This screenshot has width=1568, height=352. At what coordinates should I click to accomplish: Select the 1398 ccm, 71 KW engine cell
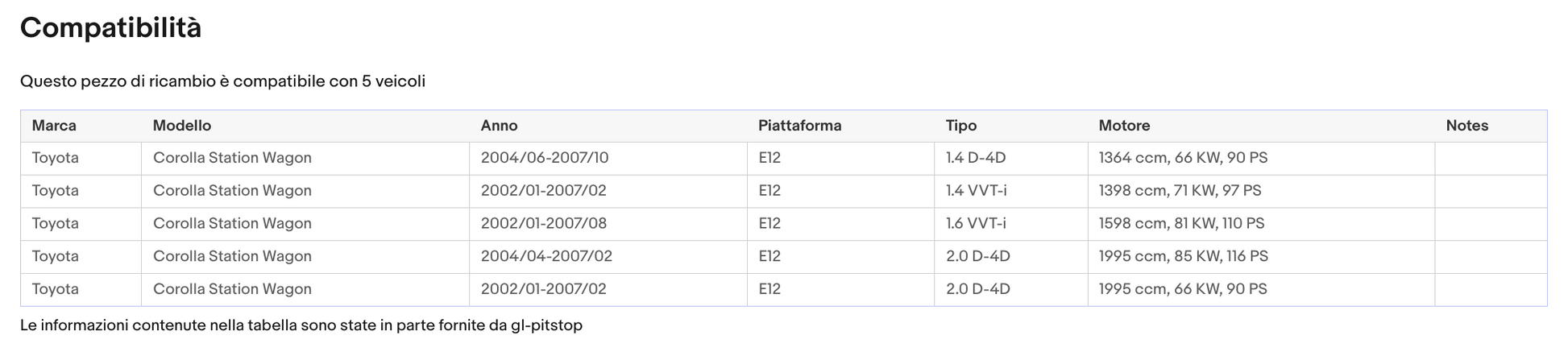coord(1261,191)
